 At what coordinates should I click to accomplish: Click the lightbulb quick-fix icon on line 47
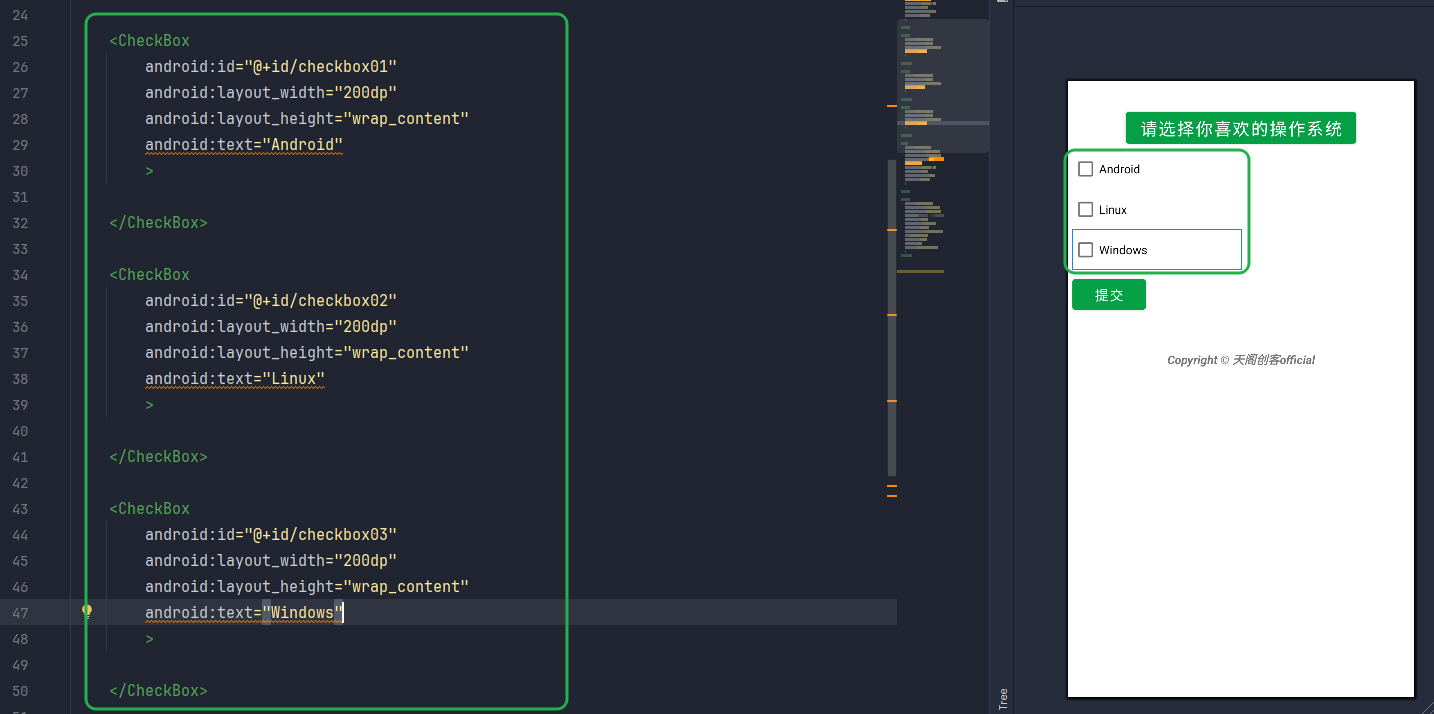87,611
